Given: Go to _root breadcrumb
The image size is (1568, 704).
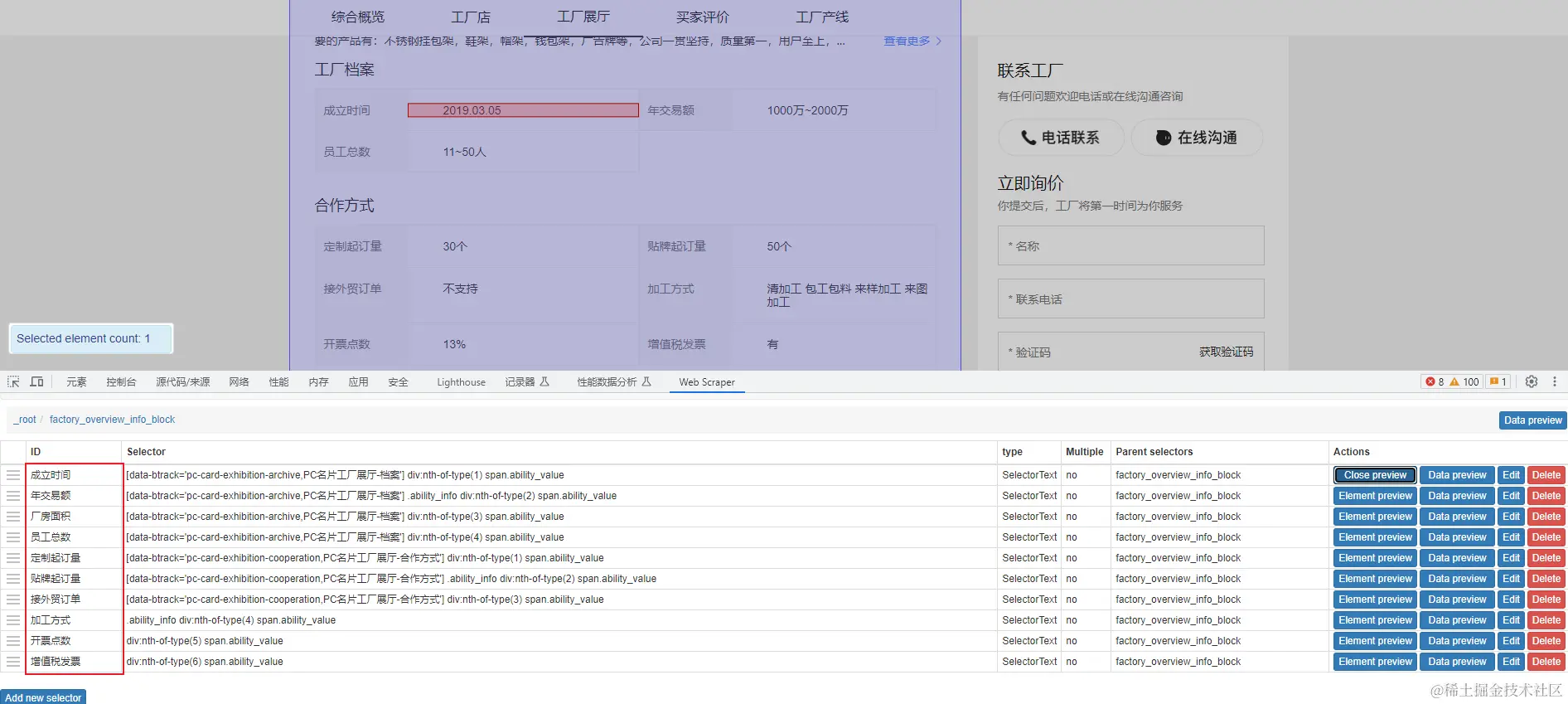Looking at the screenshot, I should (25, 420).
